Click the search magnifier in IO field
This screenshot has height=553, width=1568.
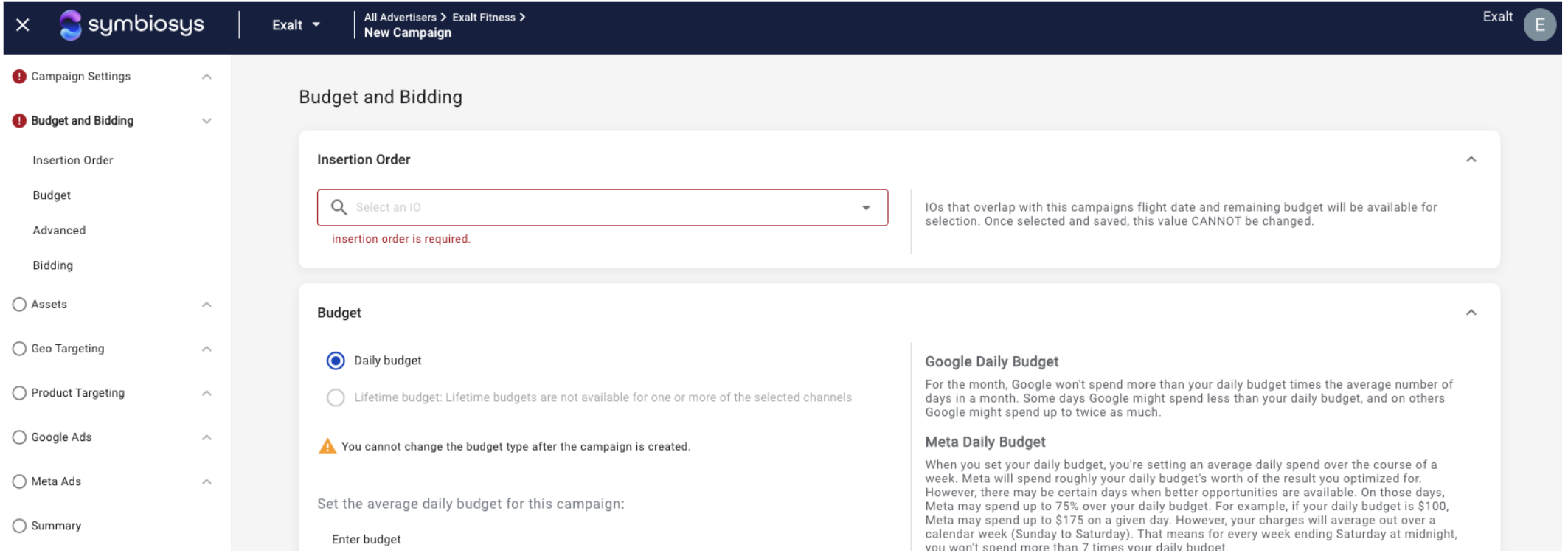pos(339,207)
